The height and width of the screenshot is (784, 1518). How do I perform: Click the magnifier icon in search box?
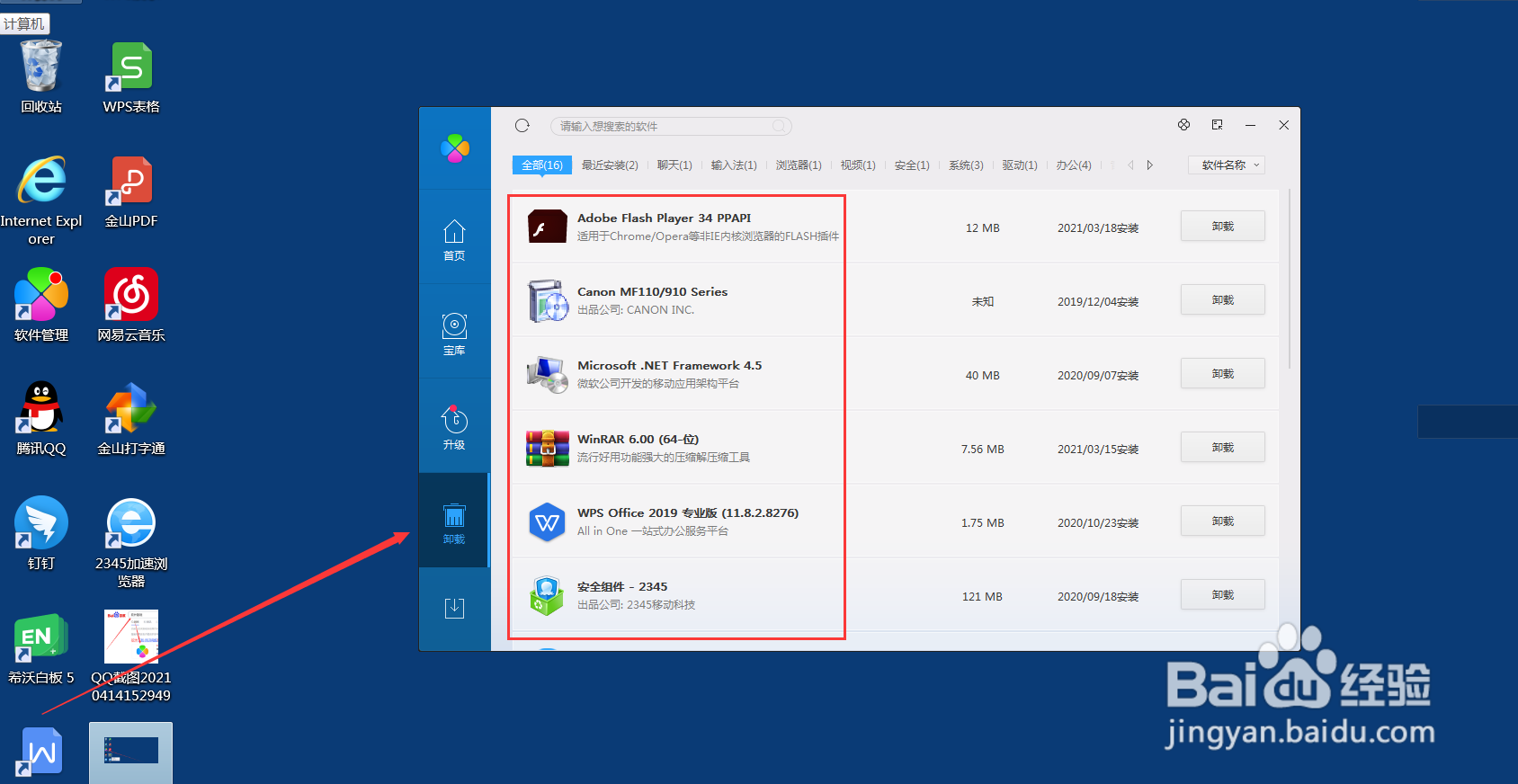tap(779, 126)
